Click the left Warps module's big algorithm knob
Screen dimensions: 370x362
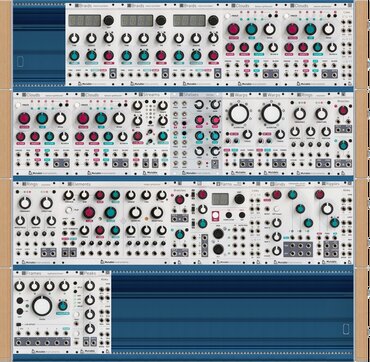point(239,114)
